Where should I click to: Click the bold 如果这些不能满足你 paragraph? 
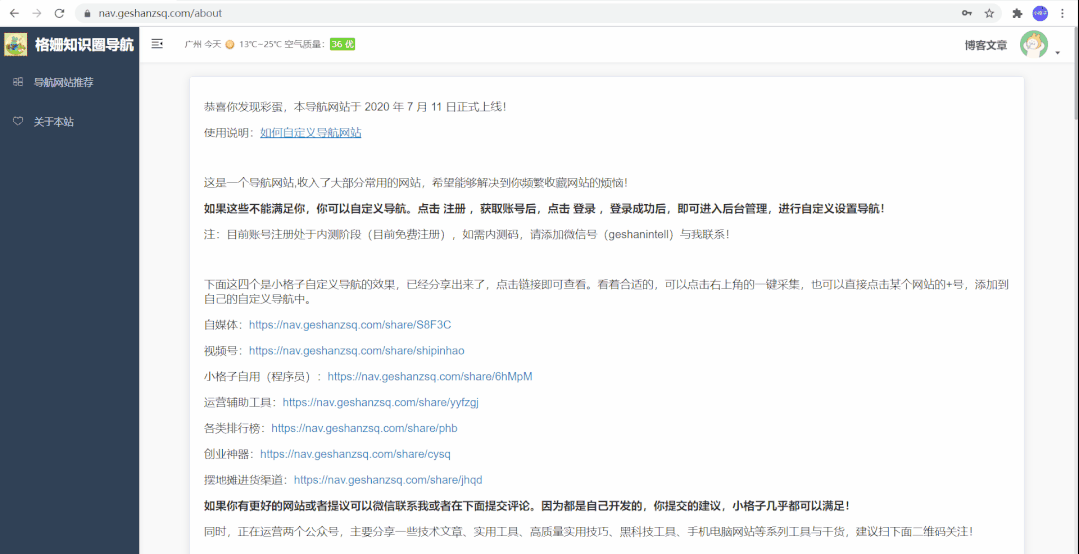click(544, 209)
